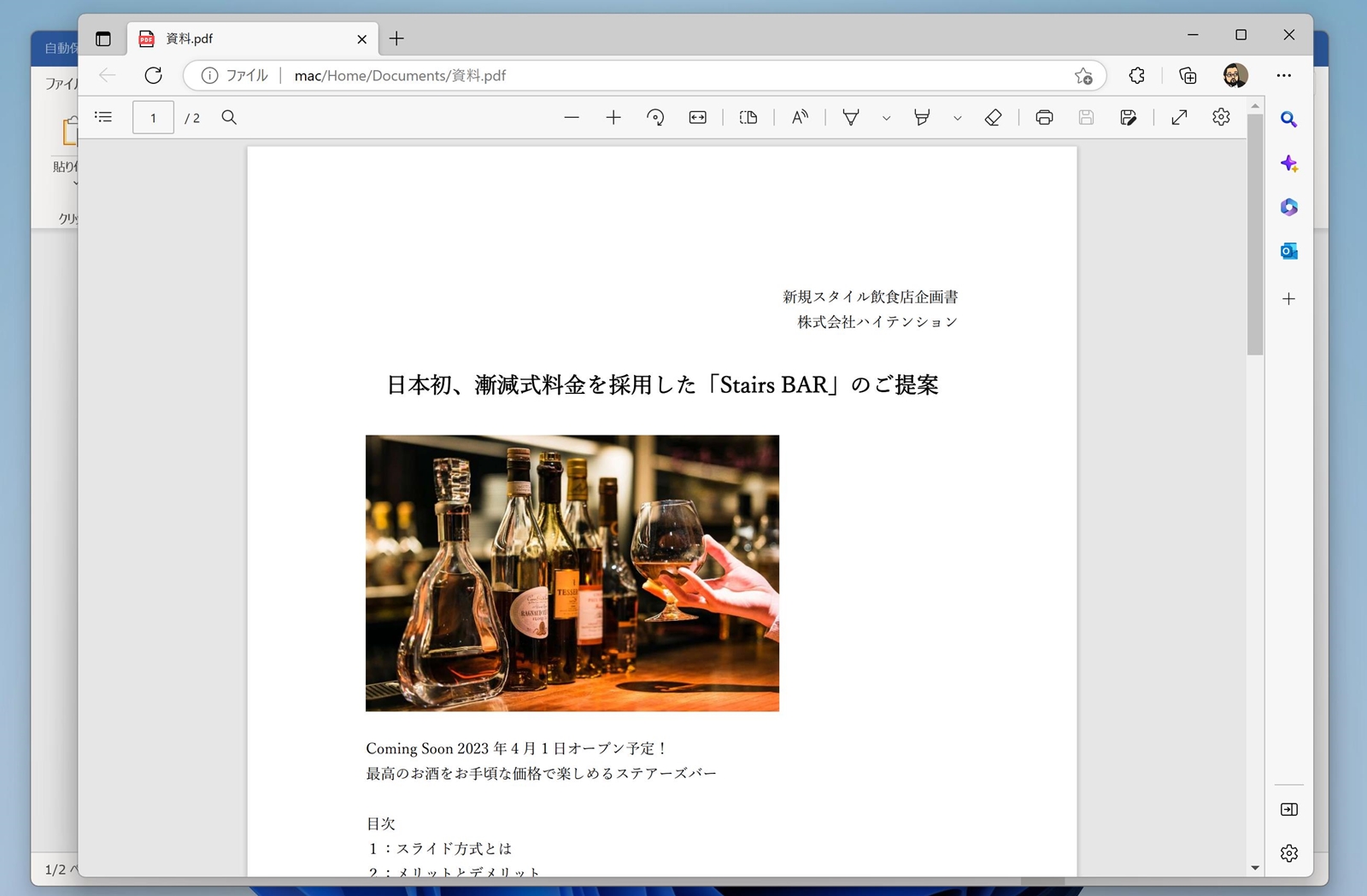Print 資料.pdf
Screen dimensions: 1367x896
[x=1043, y=117]
